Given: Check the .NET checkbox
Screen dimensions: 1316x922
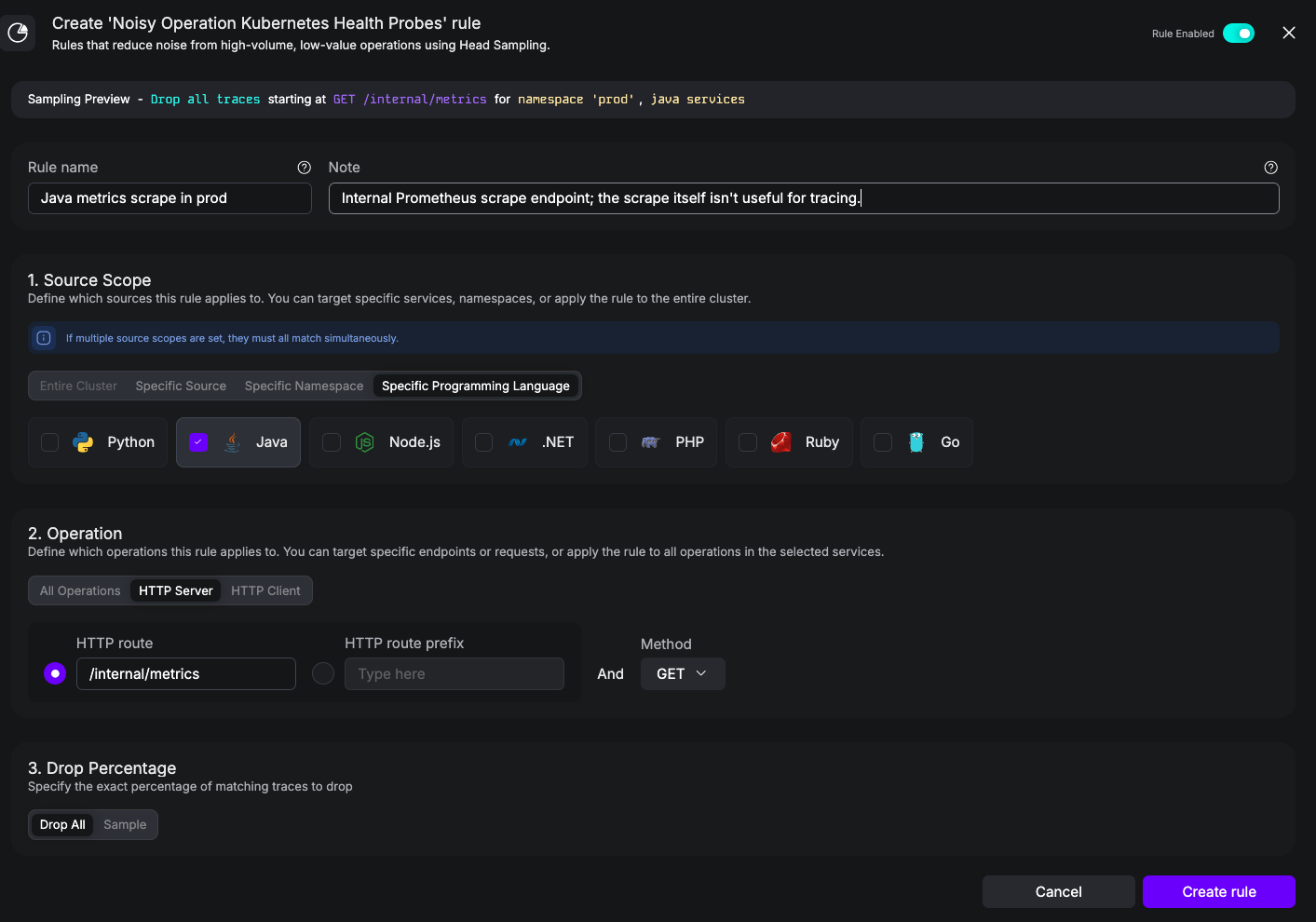Looking at the screenshot, I should click(484, 442).
